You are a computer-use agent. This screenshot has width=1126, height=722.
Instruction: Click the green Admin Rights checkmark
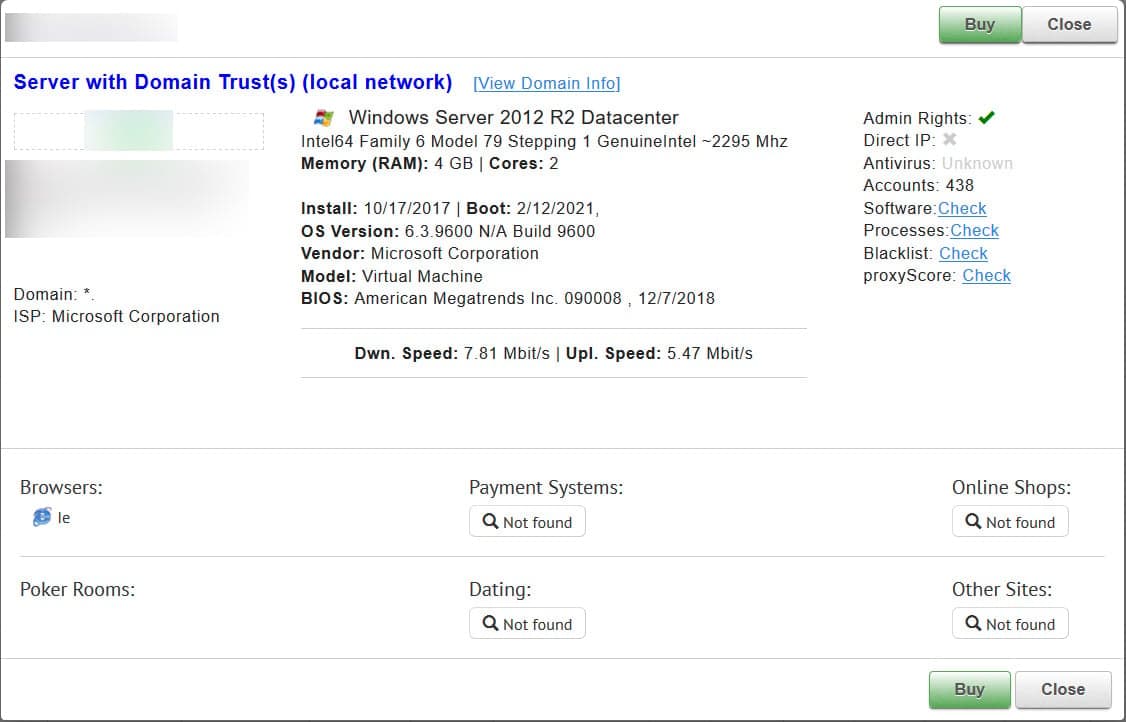pos(986,118)
